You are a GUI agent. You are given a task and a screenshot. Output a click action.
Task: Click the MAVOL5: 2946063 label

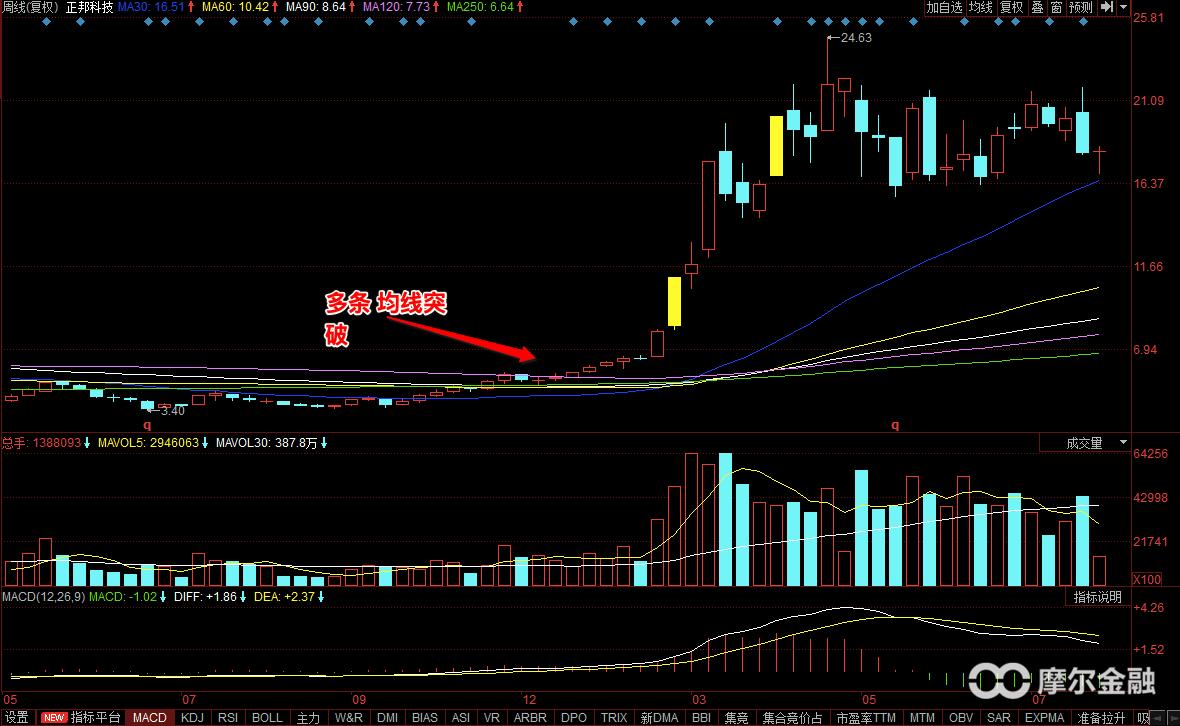pos(148,443)
